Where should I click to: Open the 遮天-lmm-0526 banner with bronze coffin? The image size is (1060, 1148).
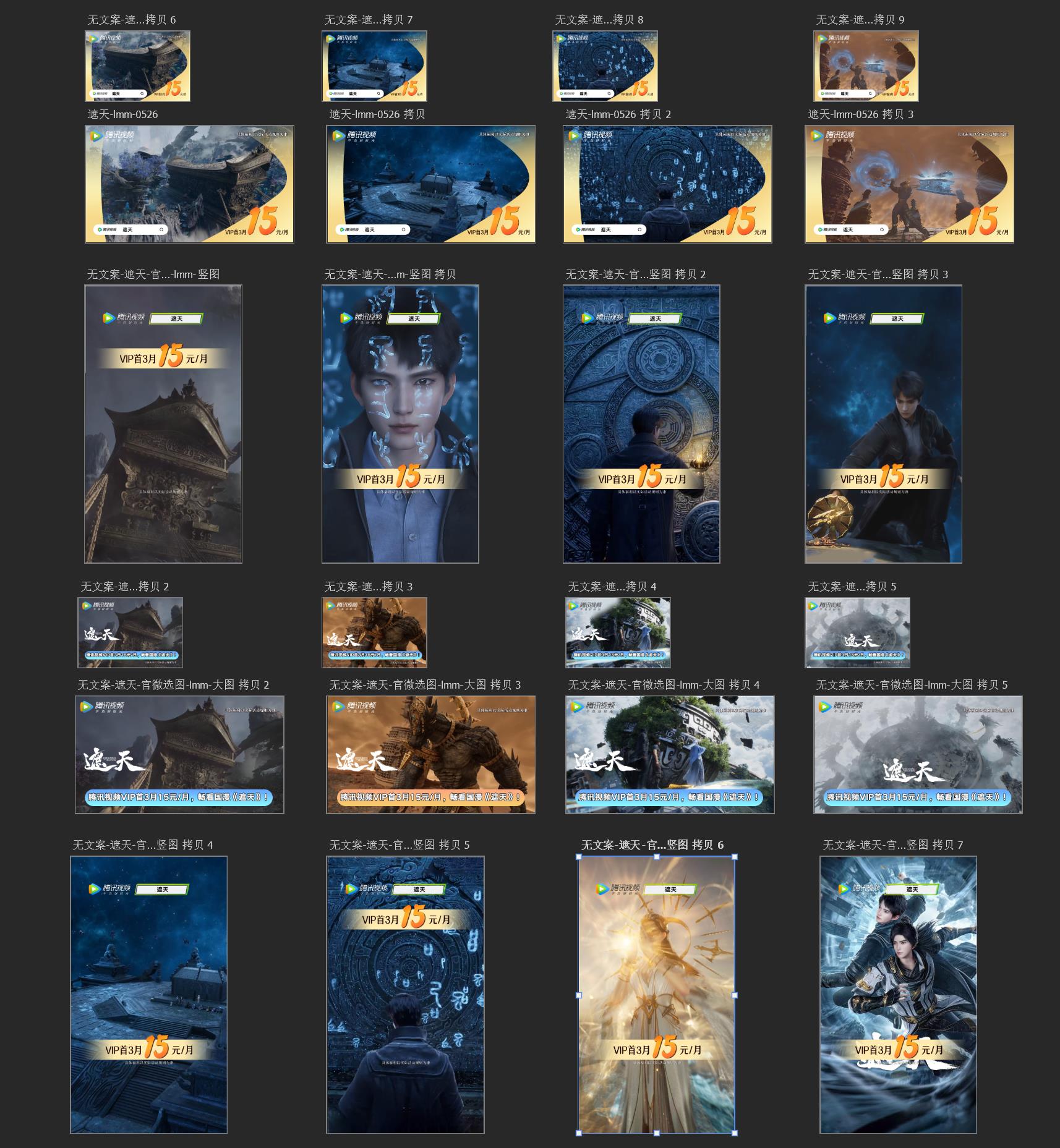click(189, 184)
